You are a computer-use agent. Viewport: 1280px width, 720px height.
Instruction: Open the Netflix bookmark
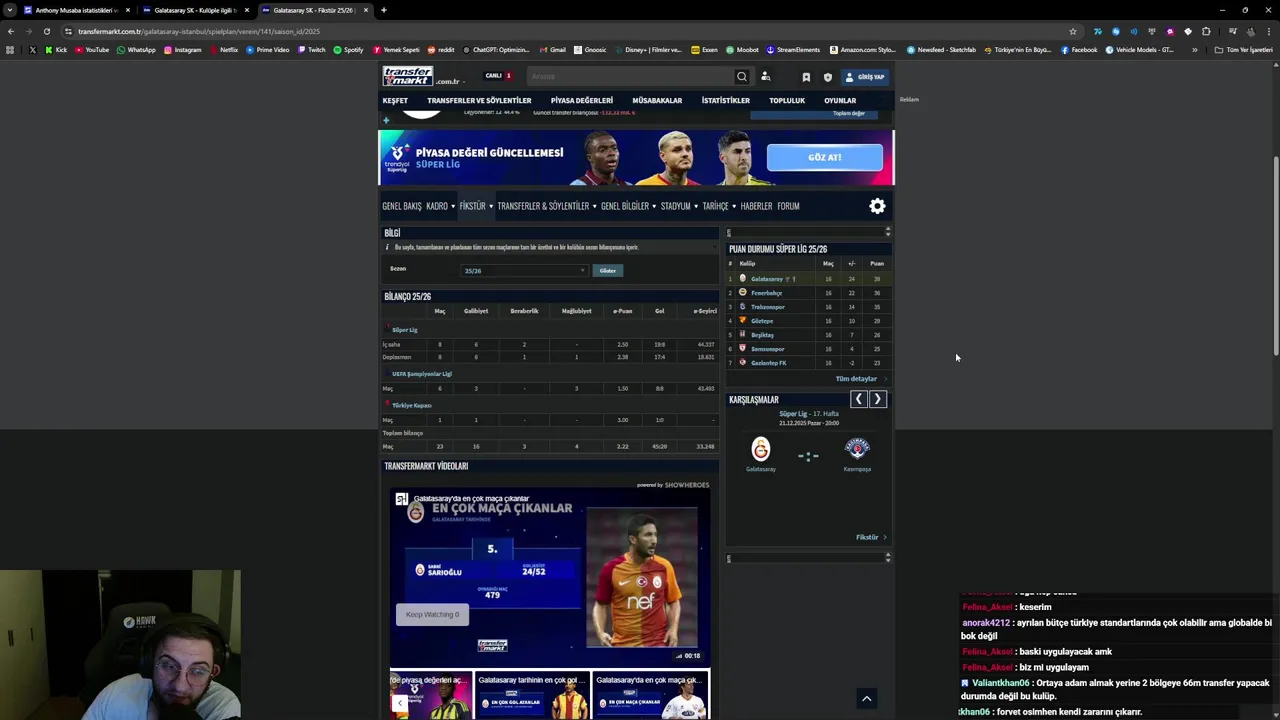[x=224, y=50]
